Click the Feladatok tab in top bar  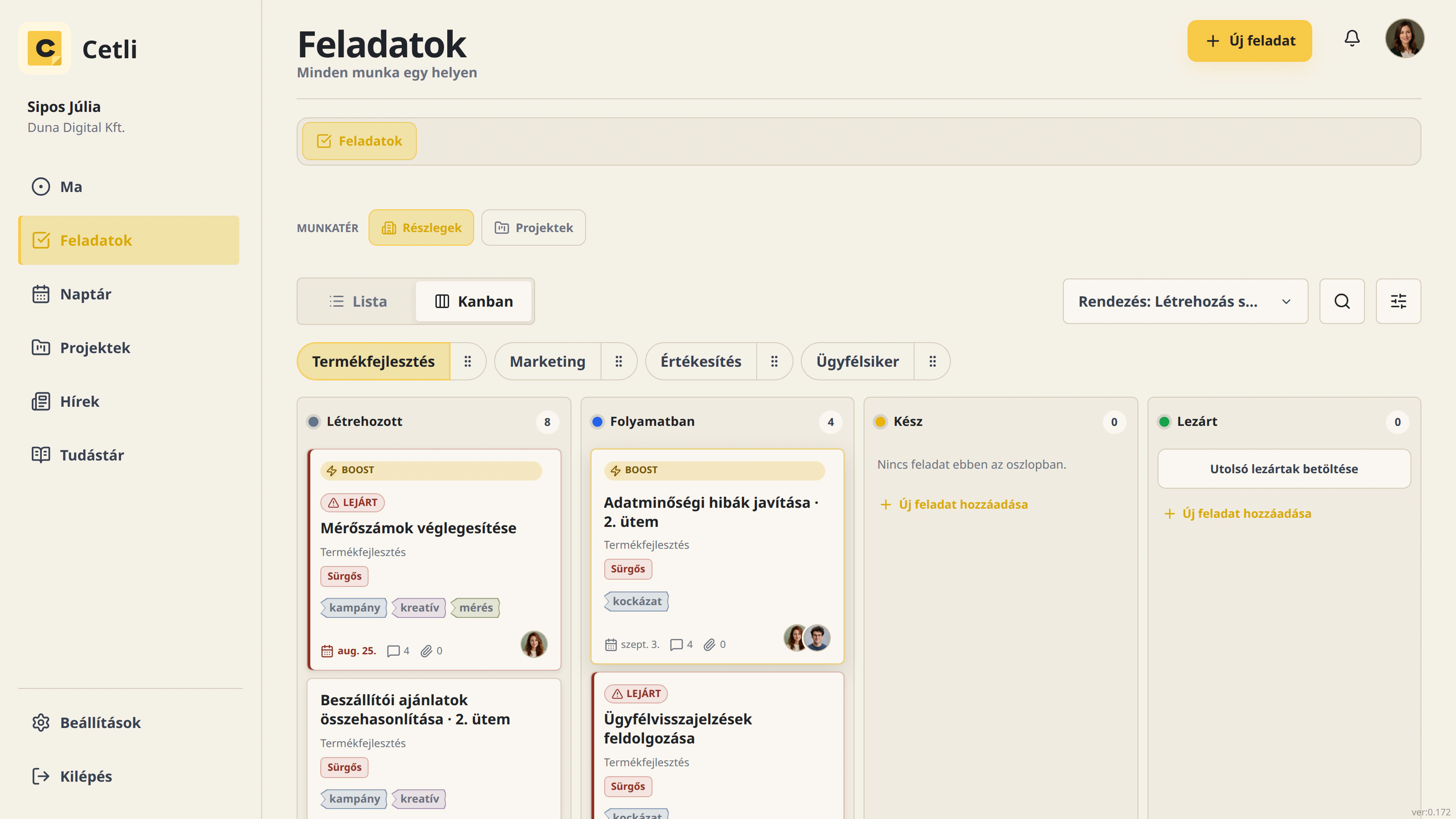(x=359, y=141)
